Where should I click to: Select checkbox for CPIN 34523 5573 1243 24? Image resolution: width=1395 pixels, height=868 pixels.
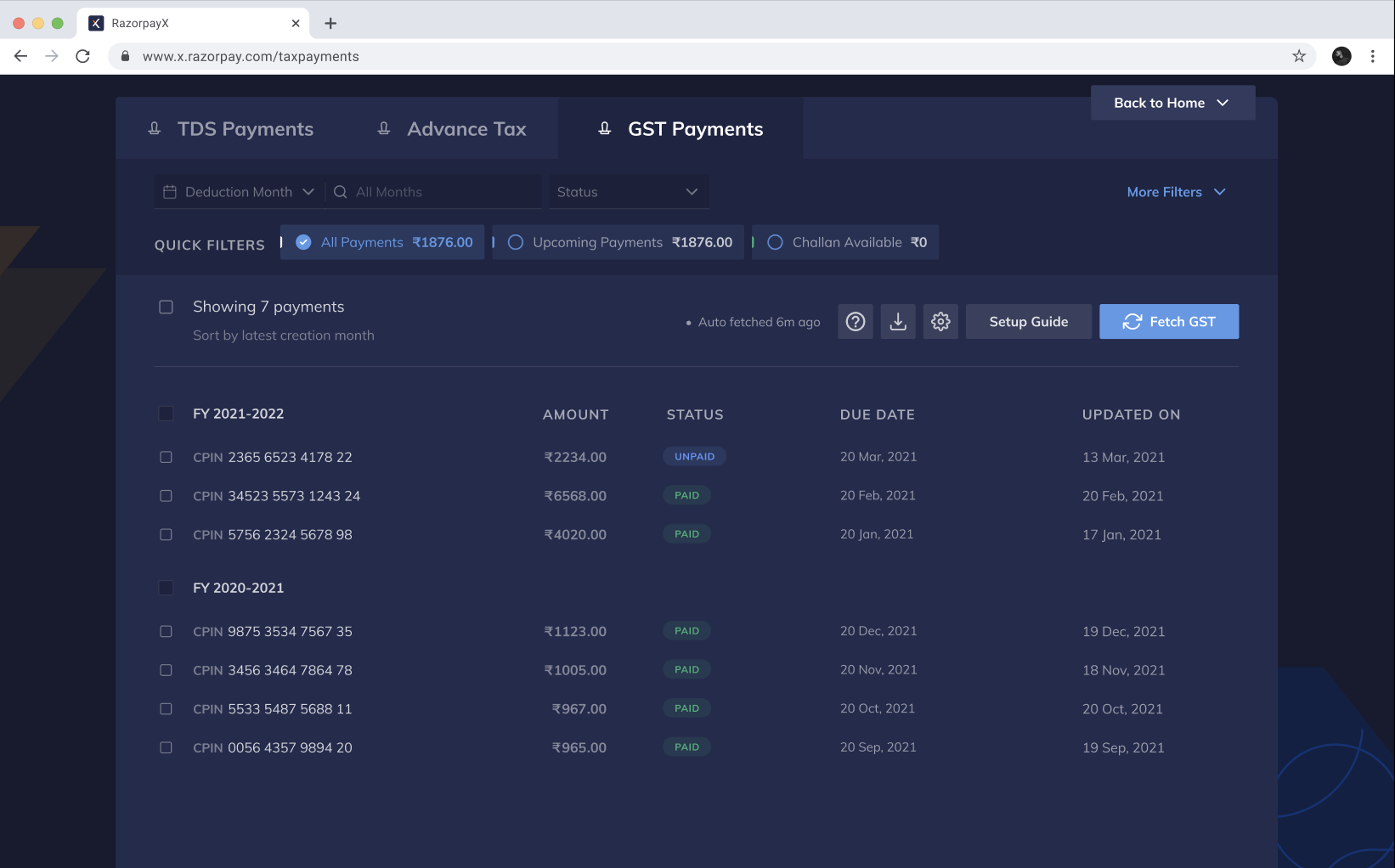166,496
